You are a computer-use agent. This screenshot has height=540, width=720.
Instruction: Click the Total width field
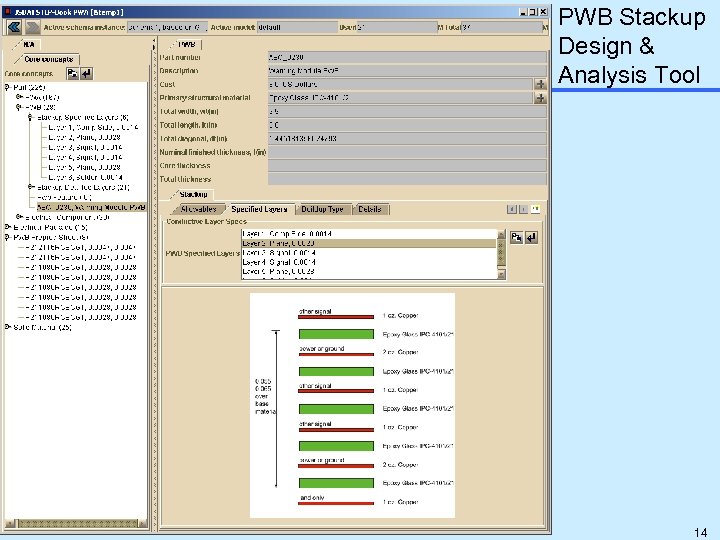click(x=407, y=111)
